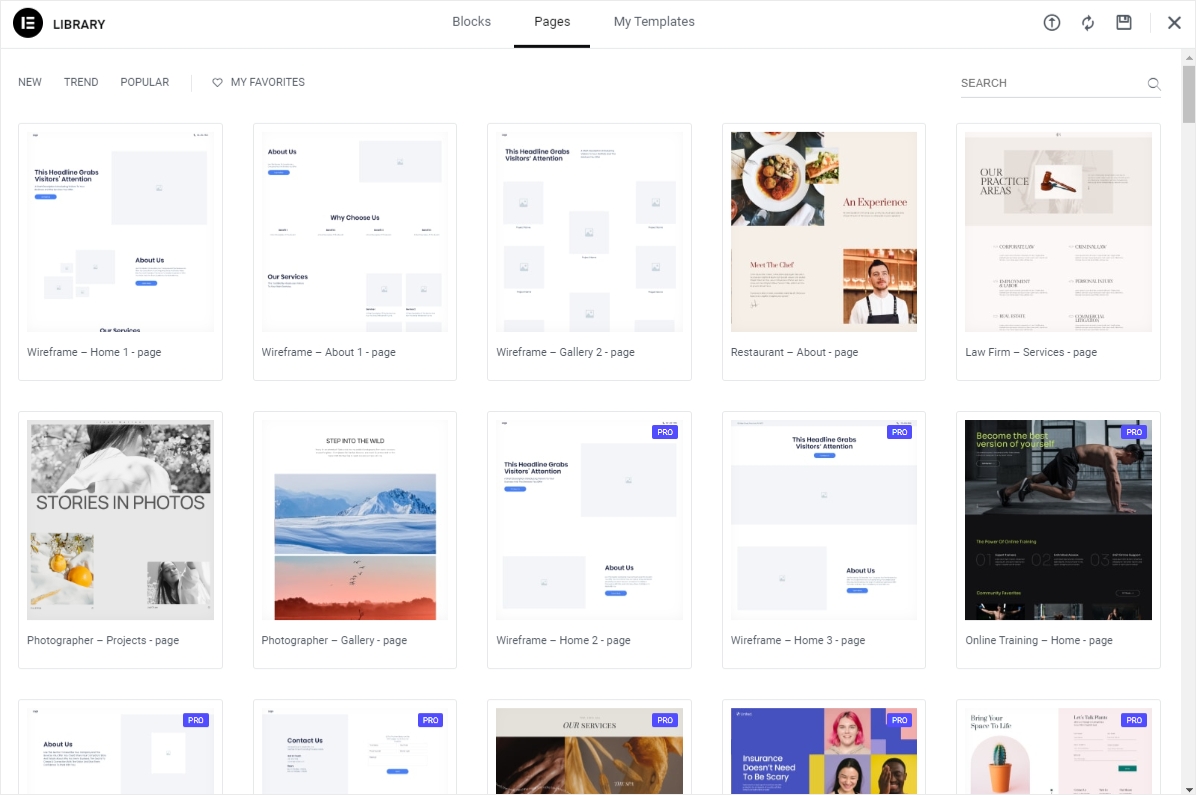Image resolution: width=1196 pixels, height=795 pixels.
Task: Open Photographer – Projects template thumbnail
Action: (x=121, y=520)
